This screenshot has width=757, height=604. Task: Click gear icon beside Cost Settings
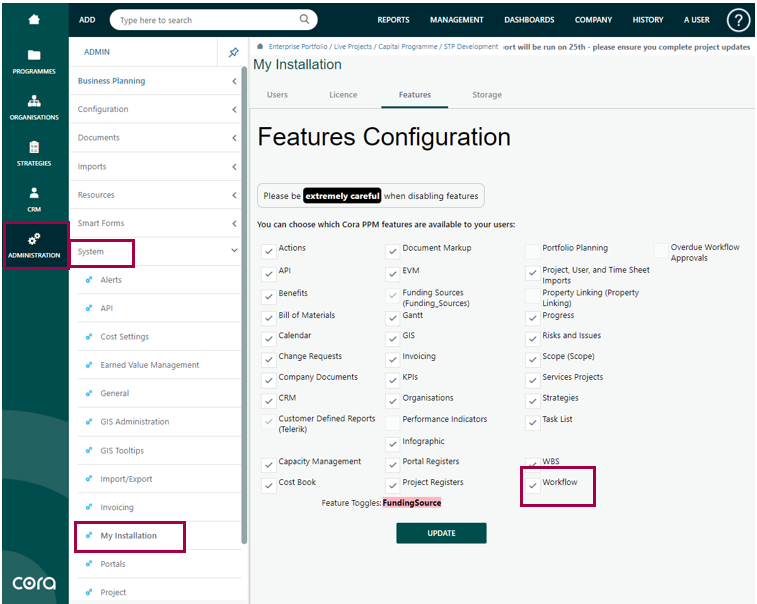click(x=89, y=337)
